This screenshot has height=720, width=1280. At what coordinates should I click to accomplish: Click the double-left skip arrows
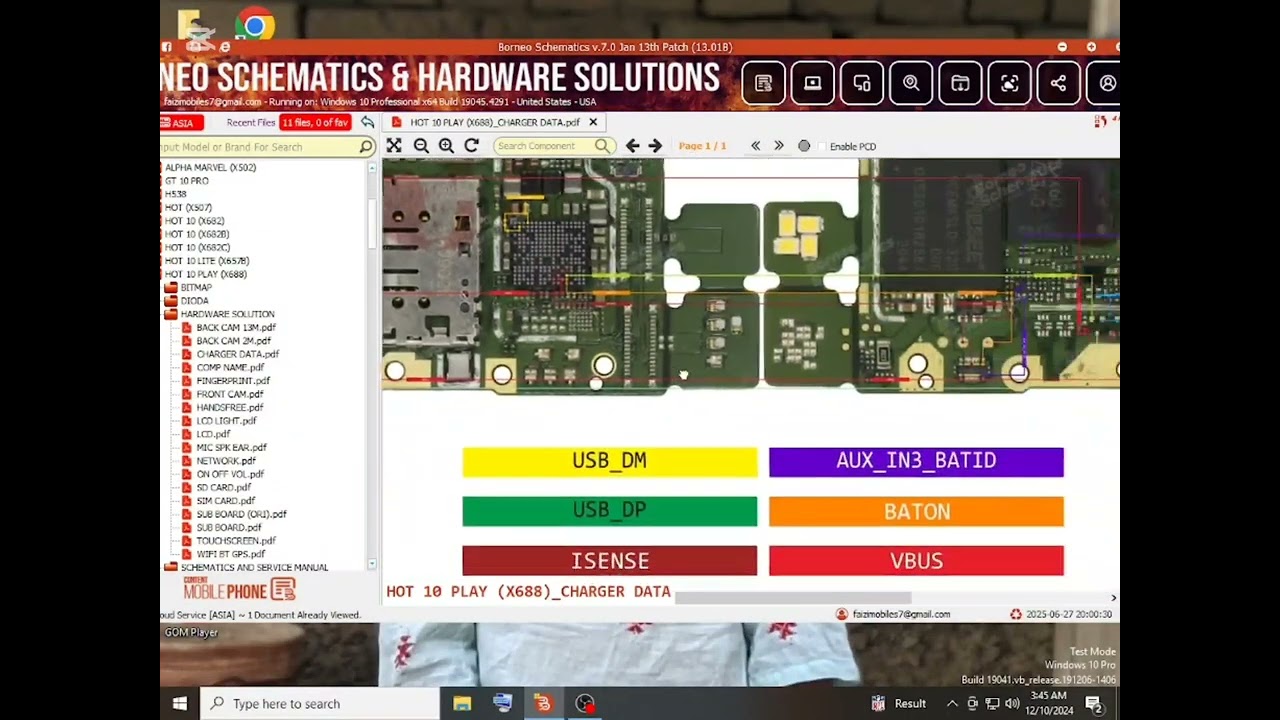[756, 146]
